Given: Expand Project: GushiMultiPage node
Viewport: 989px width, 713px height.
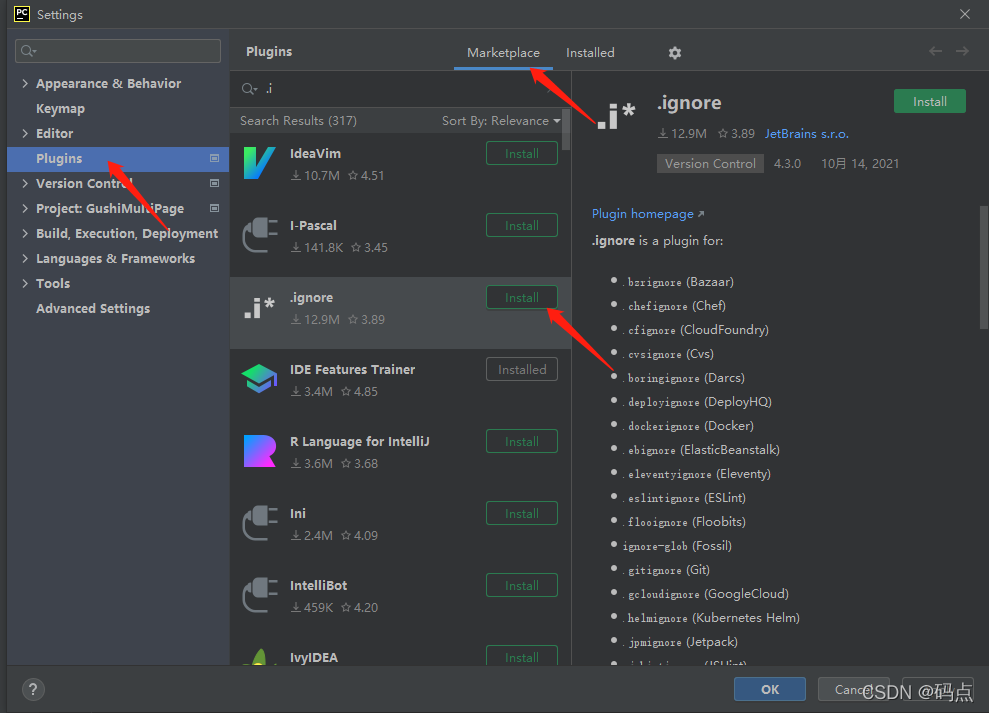Looking at the screenshot, I should (x=25, y=208).
